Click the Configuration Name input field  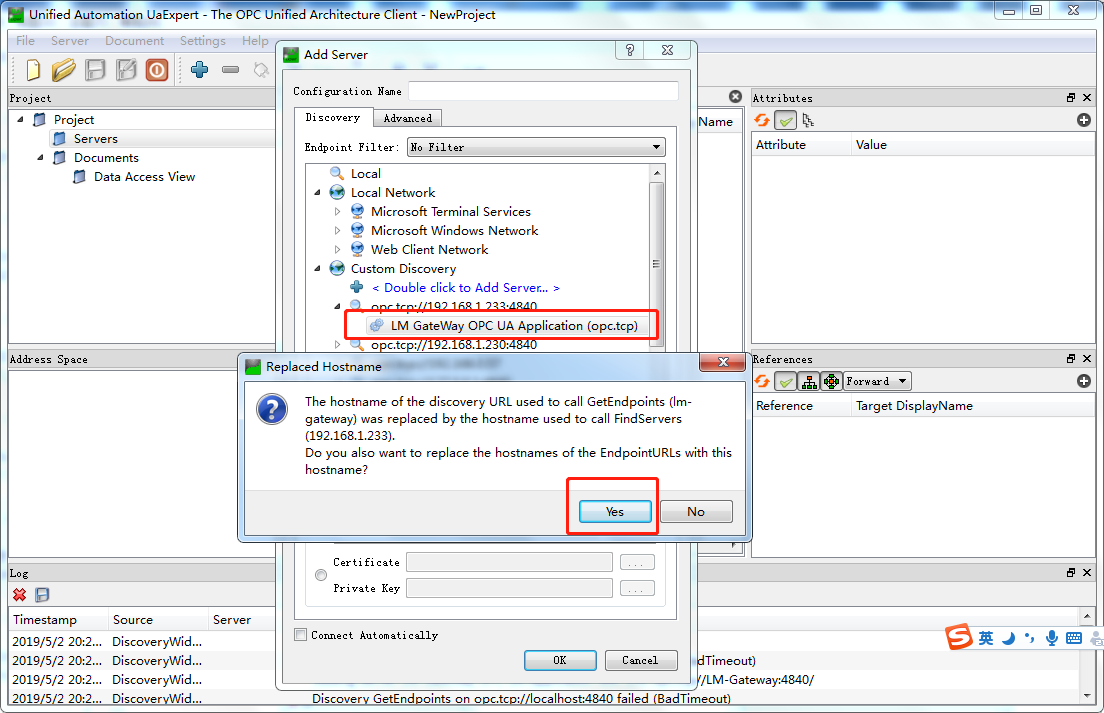click(544, 91)
